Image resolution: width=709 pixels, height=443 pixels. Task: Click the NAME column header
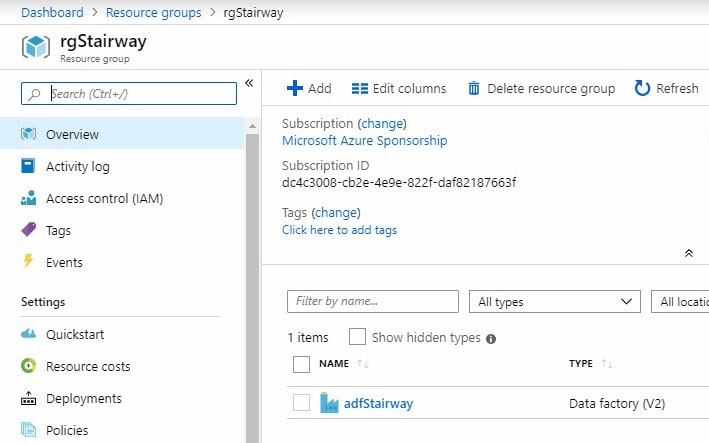(x=334, y=363)
